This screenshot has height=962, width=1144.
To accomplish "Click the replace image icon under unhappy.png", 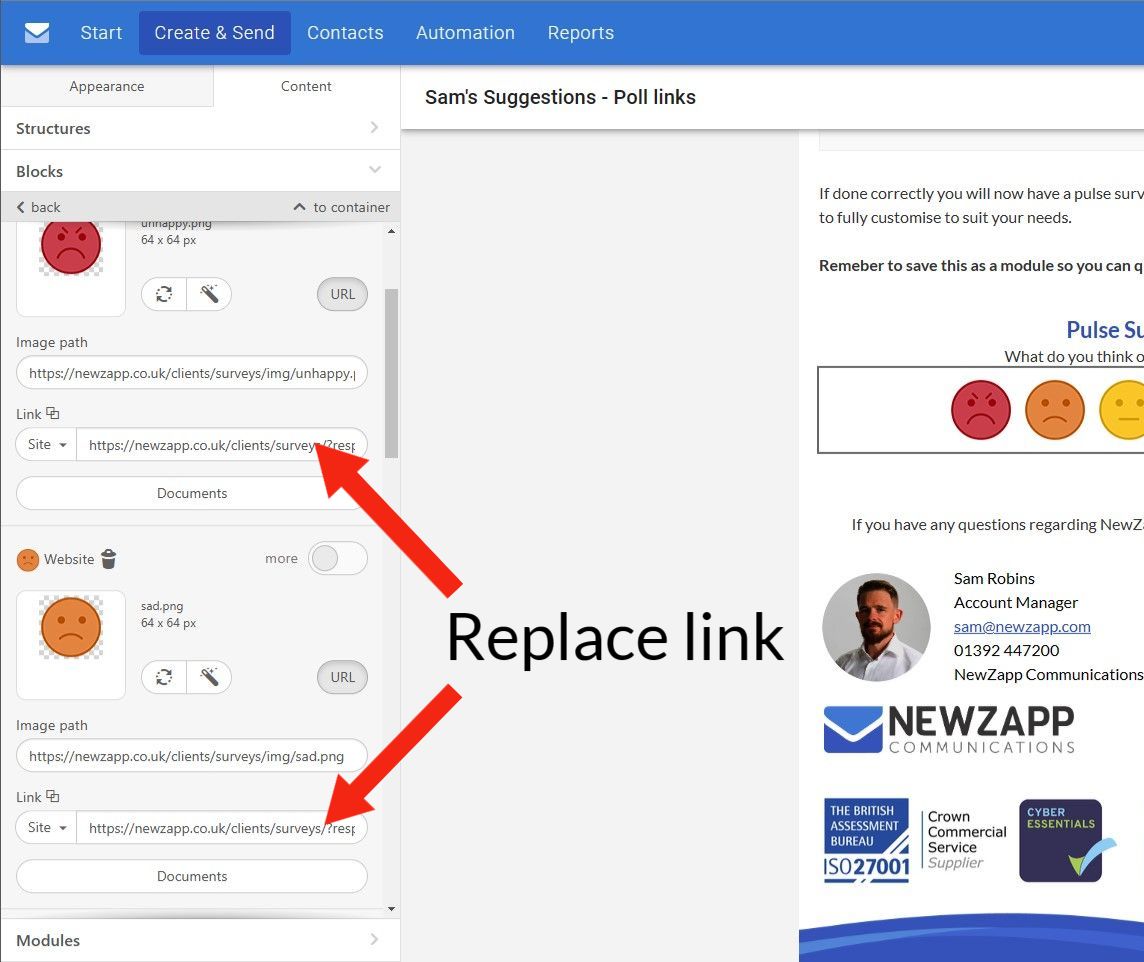I will (x=164, y=294).
